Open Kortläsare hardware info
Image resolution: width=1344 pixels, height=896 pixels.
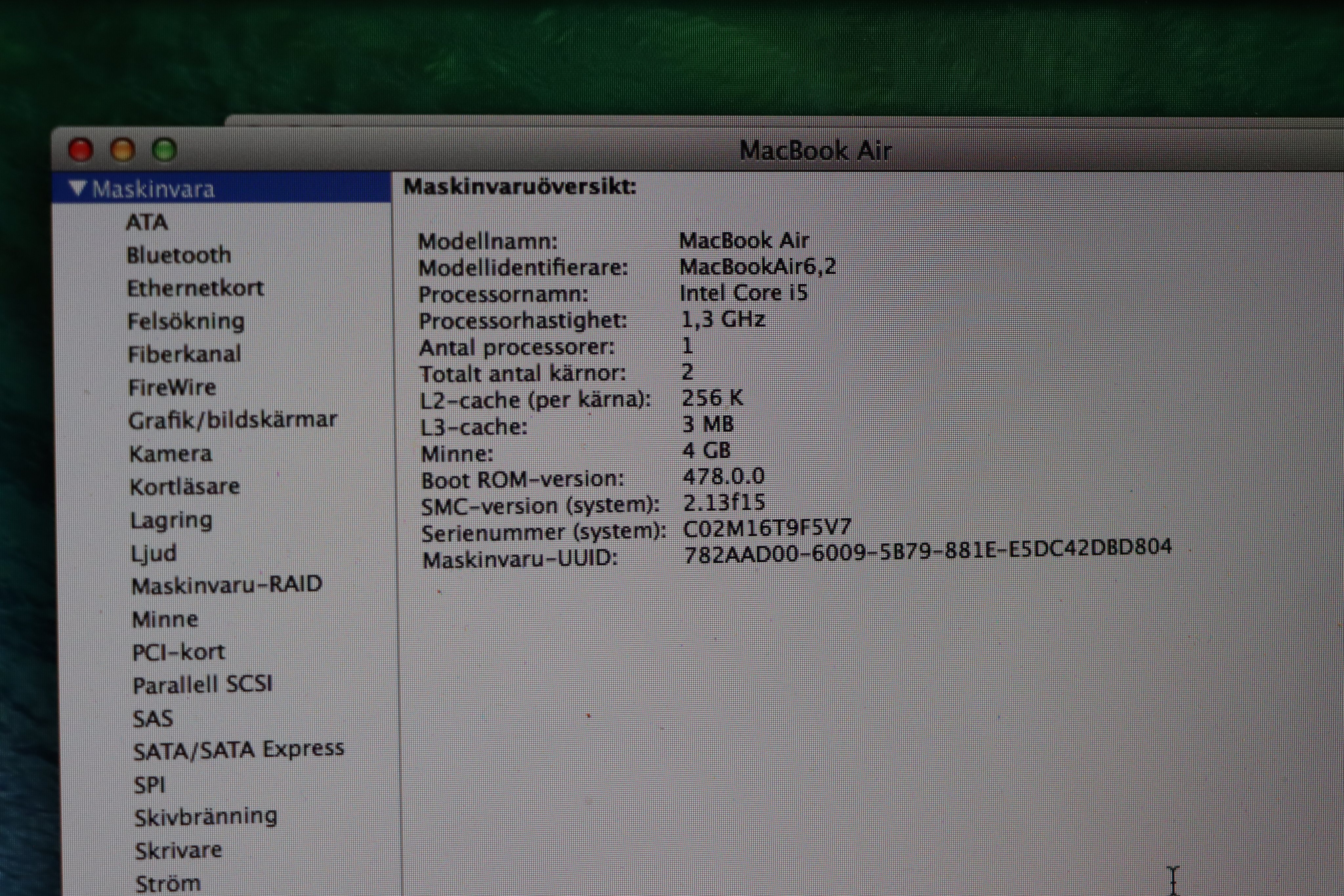(x=185, y=487)
